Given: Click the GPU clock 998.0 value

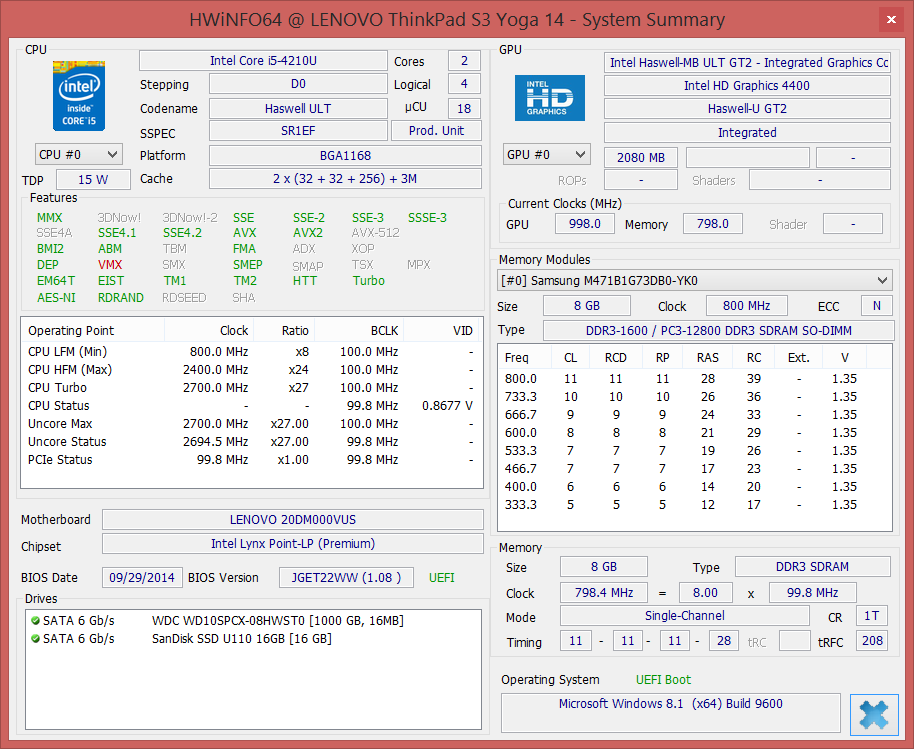Looking at the screenshot, I should click(585, 224).
